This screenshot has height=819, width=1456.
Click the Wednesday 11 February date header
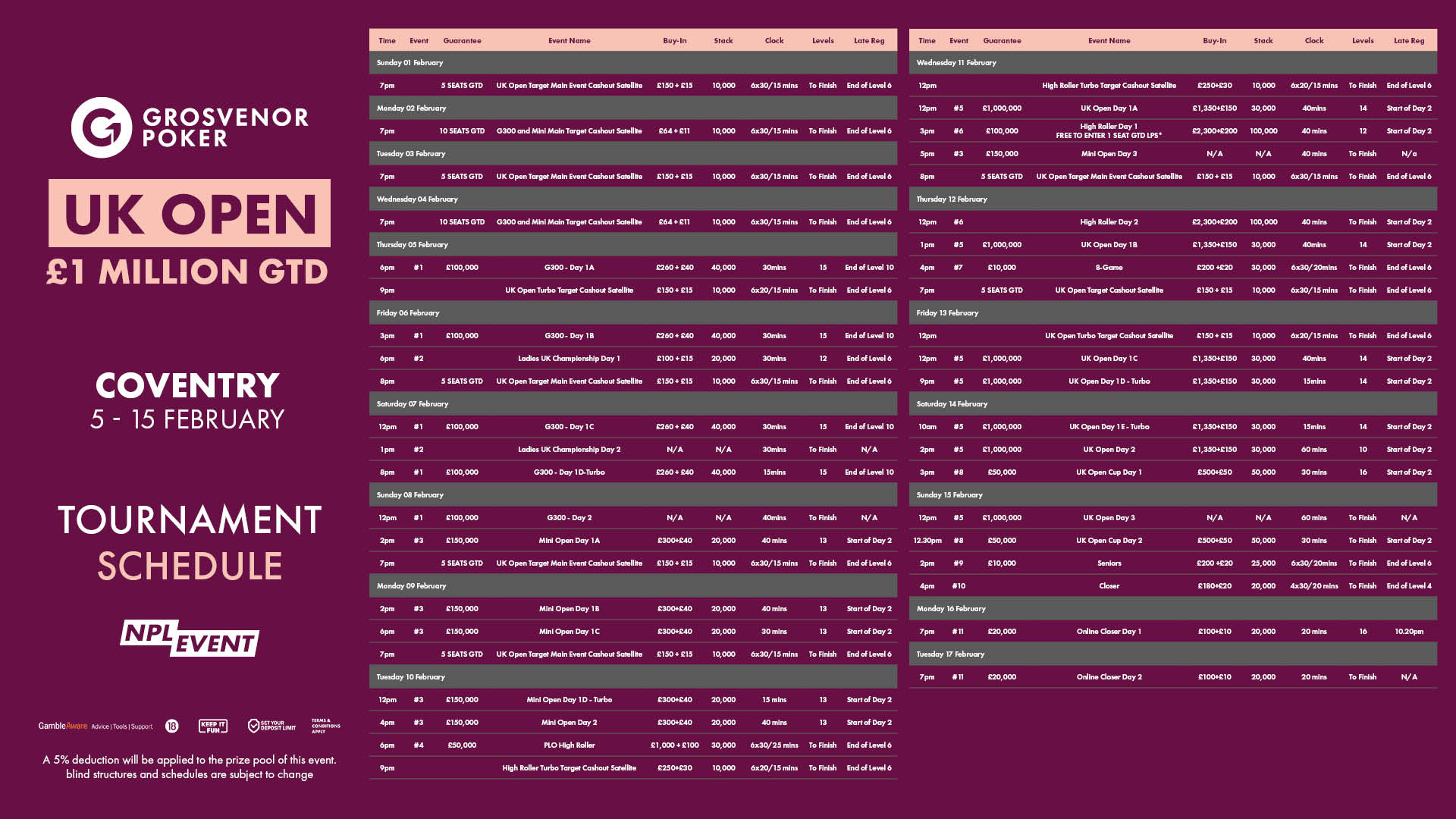(955, 63)
